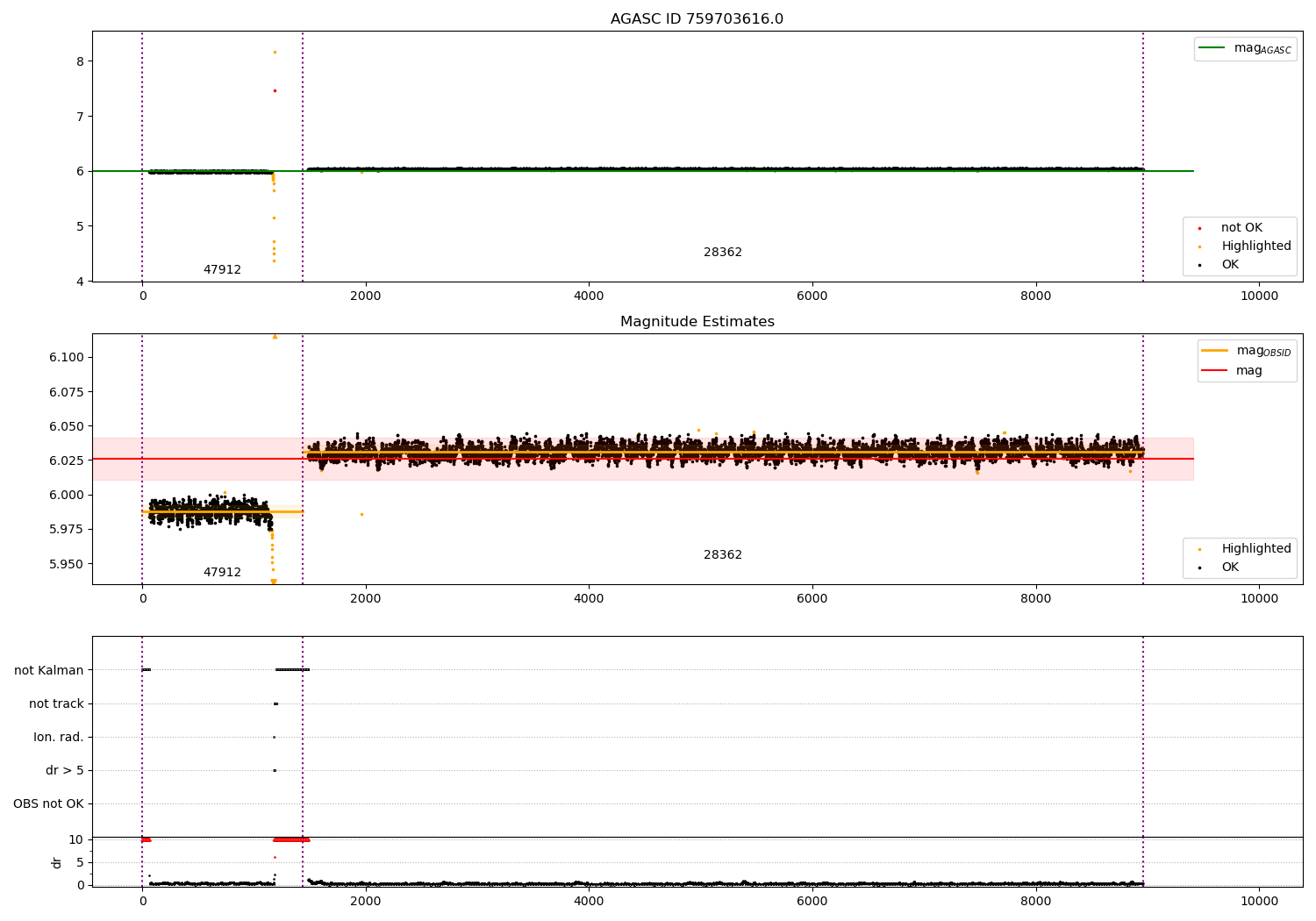Select the plain "mag" legend entry with red line

[1232, 370]
